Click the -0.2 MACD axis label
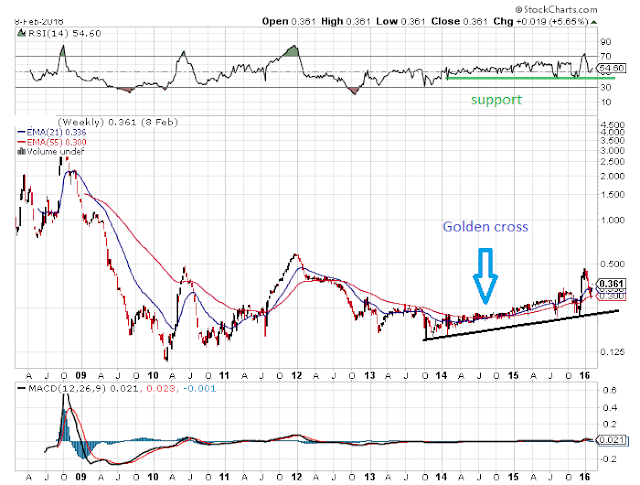The image size is (640, 485). point(608,459)
